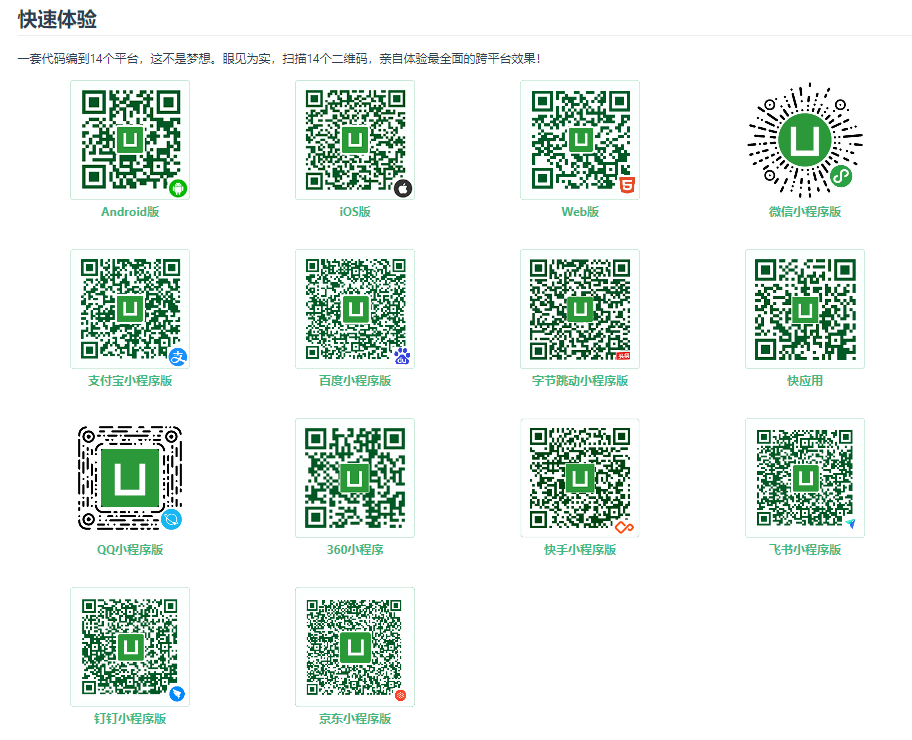The height and width of the screenshot is (740, 912).
Task: Click the Web版 text label
Action: pyautogui.click(x=580, y=212)
